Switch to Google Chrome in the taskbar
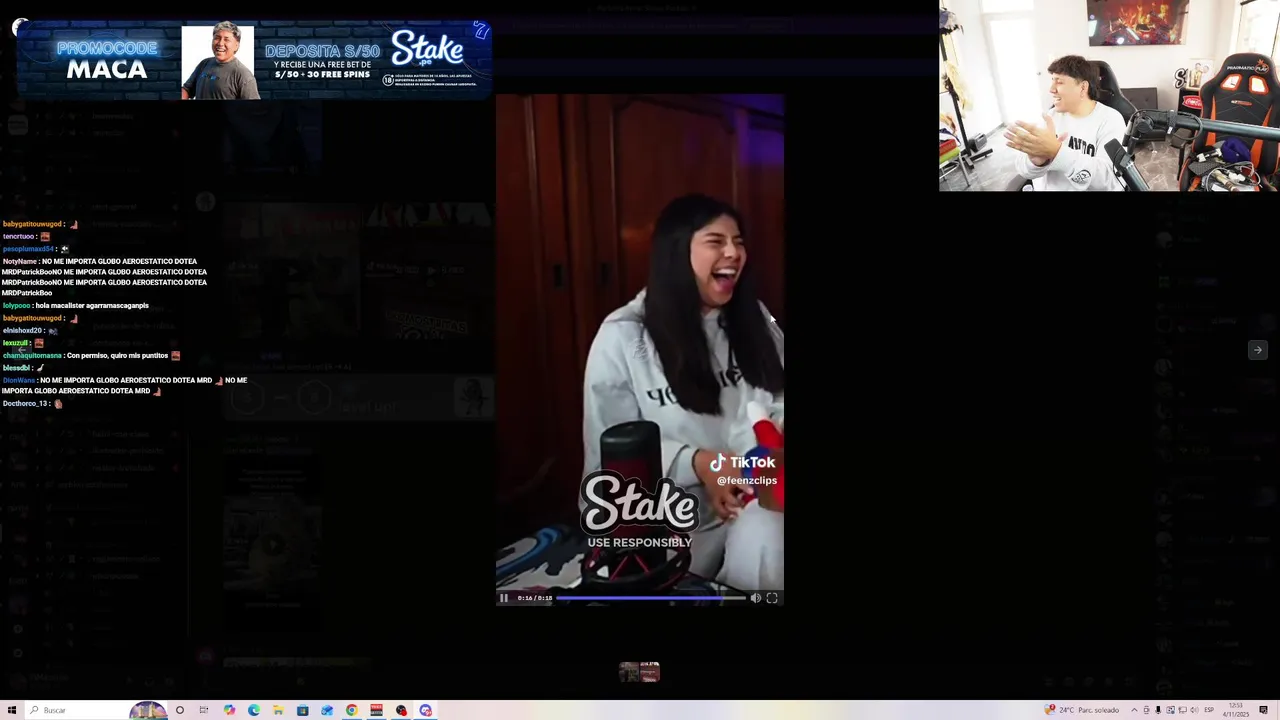 [x=351, y=710]
